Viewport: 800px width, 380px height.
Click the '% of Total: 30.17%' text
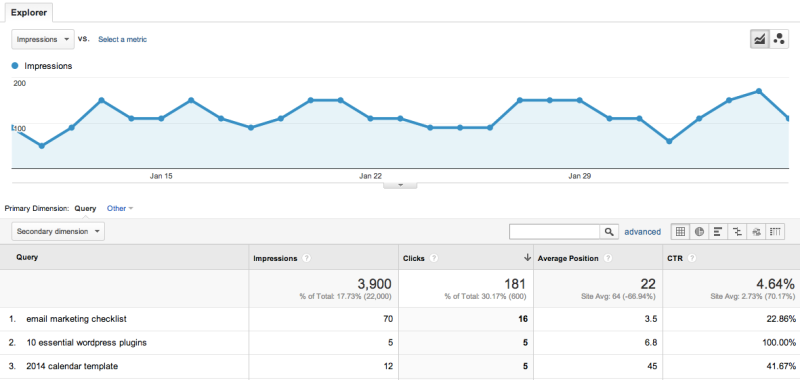pyautogui.click(x=485, y=296)
